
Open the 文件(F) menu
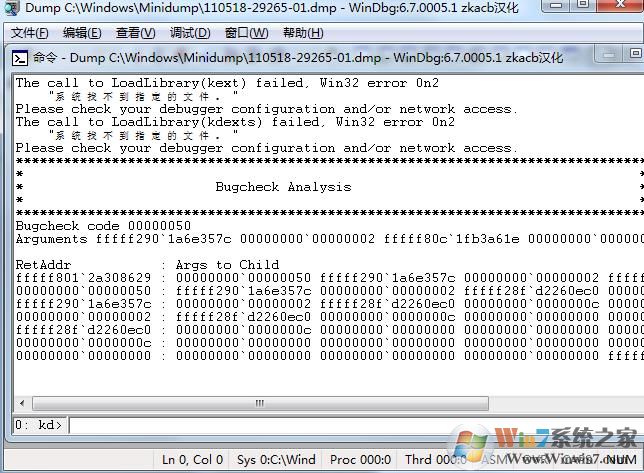point(30,33)
